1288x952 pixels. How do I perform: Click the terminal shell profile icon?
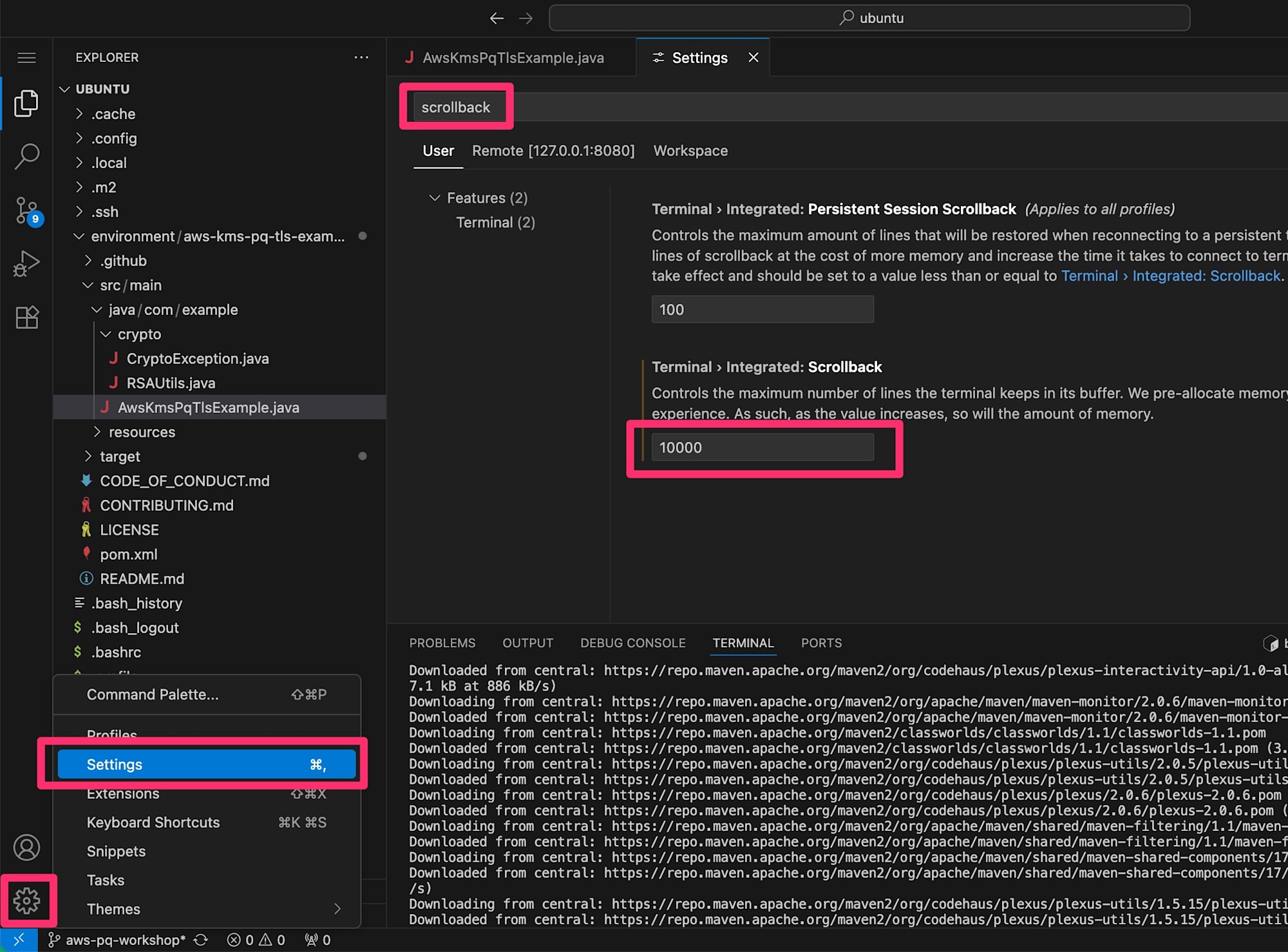(1270, 643)
